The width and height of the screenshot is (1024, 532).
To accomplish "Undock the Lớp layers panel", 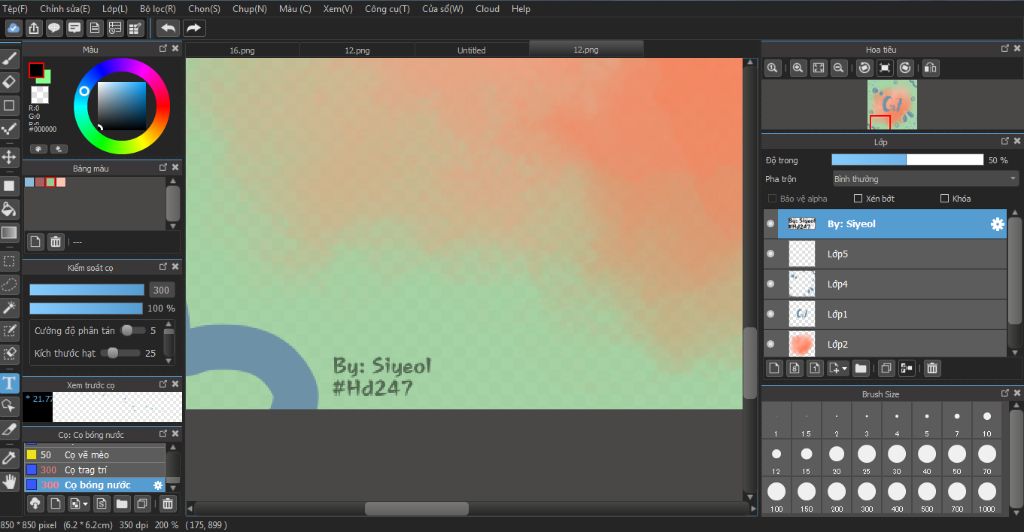I will click(1005, 141).
